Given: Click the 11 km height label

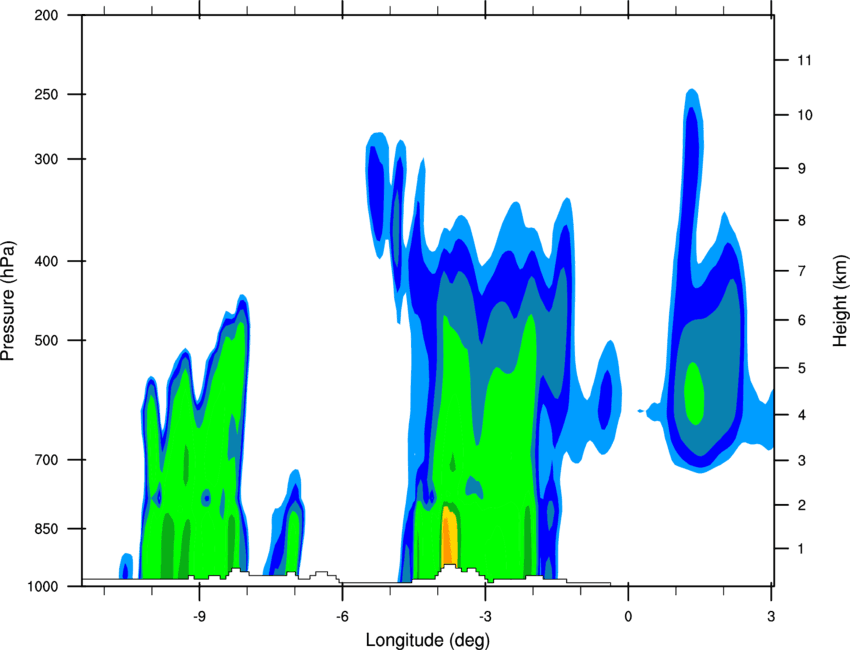Looking at the screenshot, I should pyautogui.click(x=804, y=60).
